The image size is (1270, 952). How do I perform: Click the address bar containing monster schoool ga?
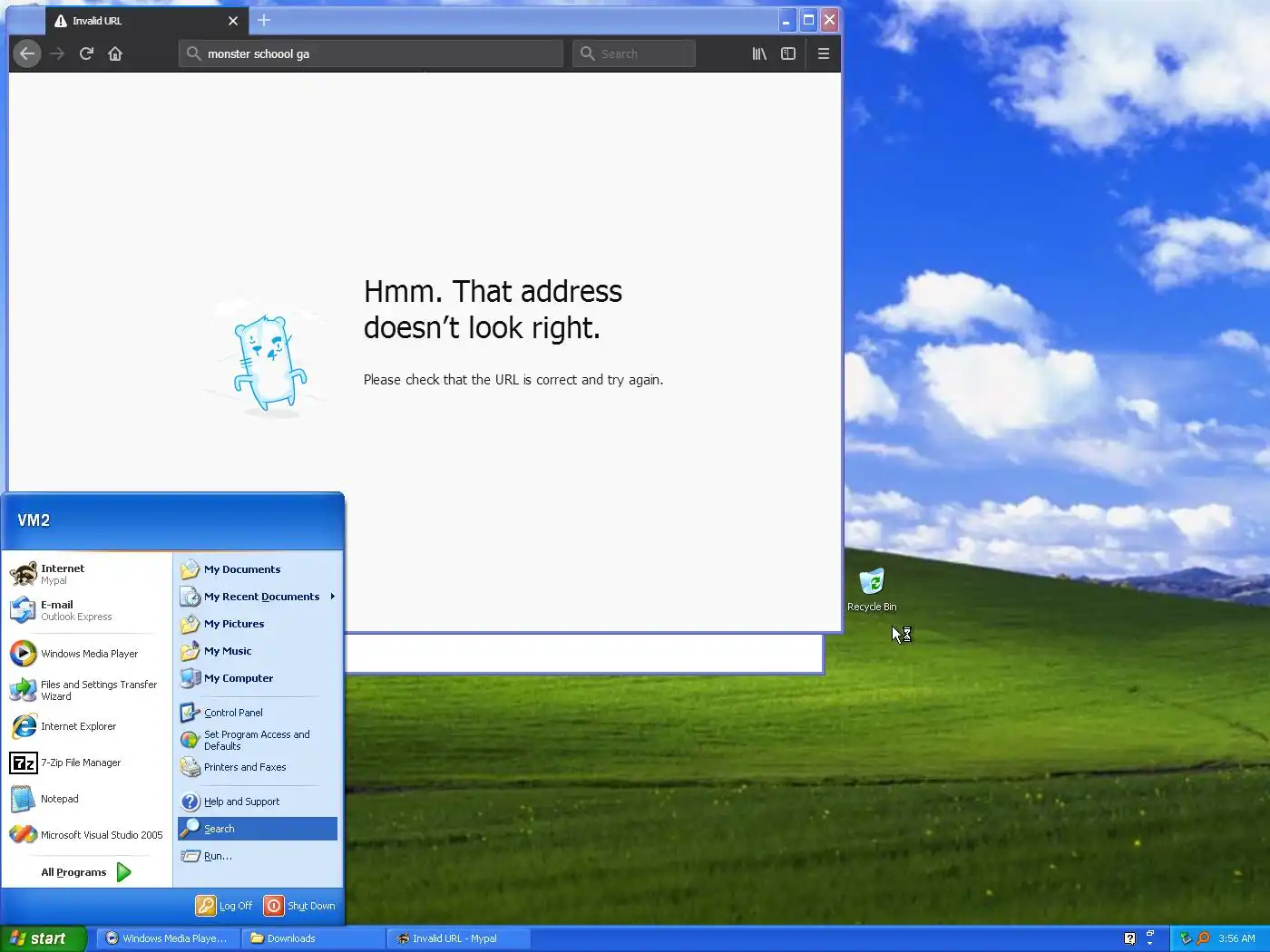(x=371, y=53)
